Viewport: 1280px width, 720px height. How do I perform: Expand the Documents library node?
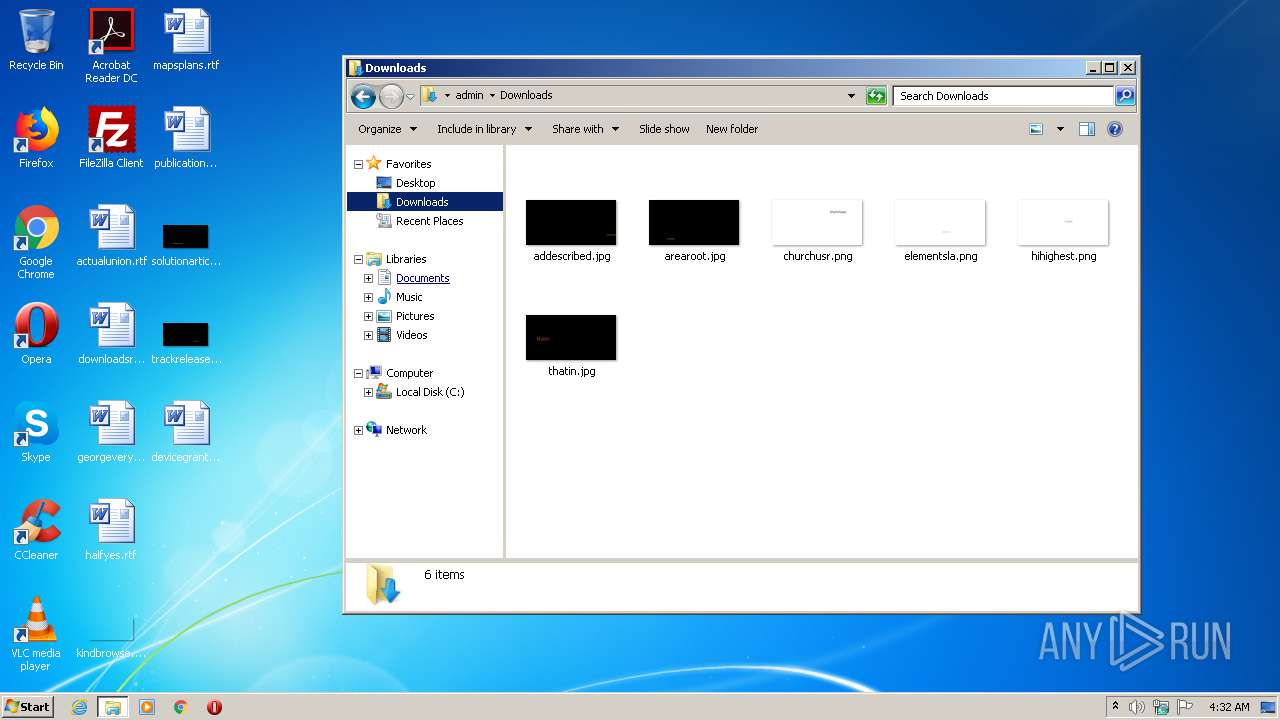(368, 278)
